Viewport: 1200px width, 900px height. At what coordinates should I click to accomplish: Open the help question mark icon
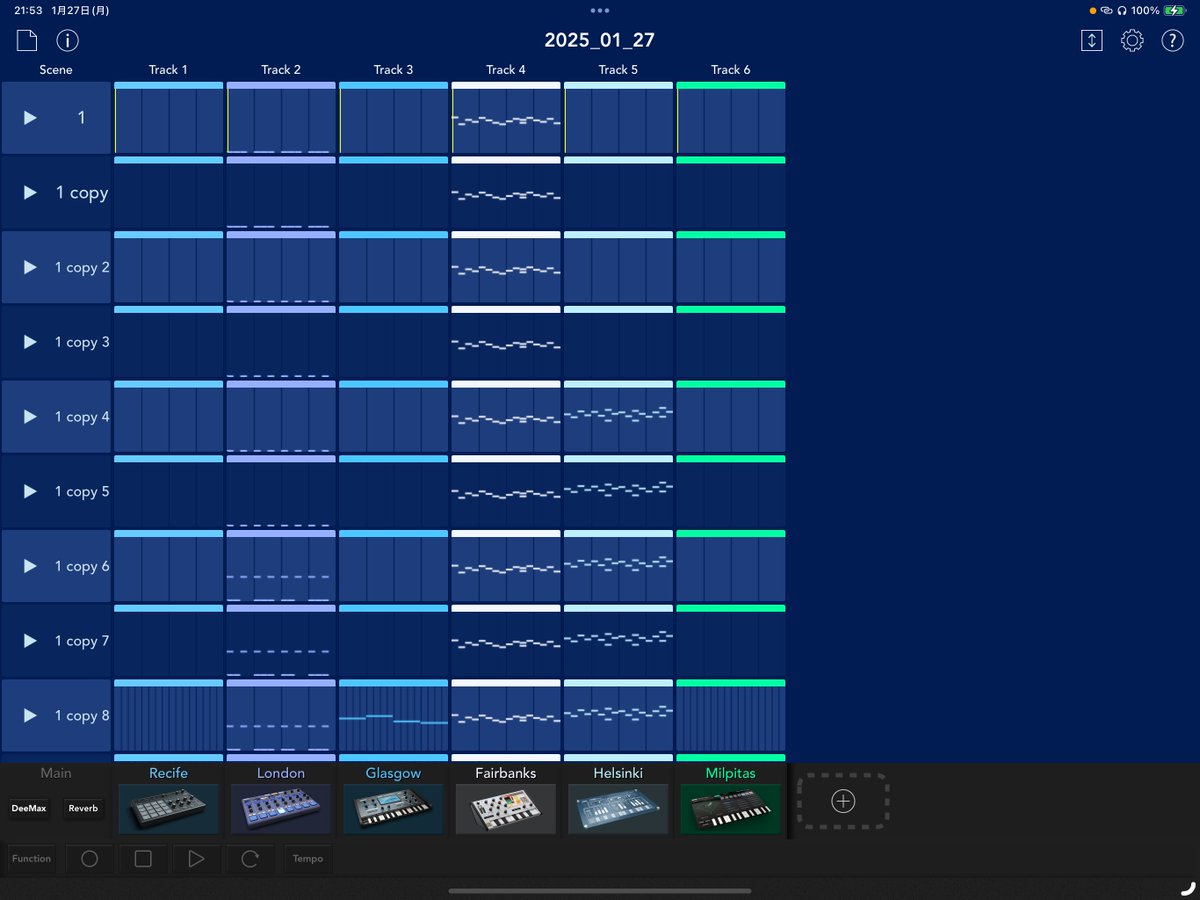1172,41
